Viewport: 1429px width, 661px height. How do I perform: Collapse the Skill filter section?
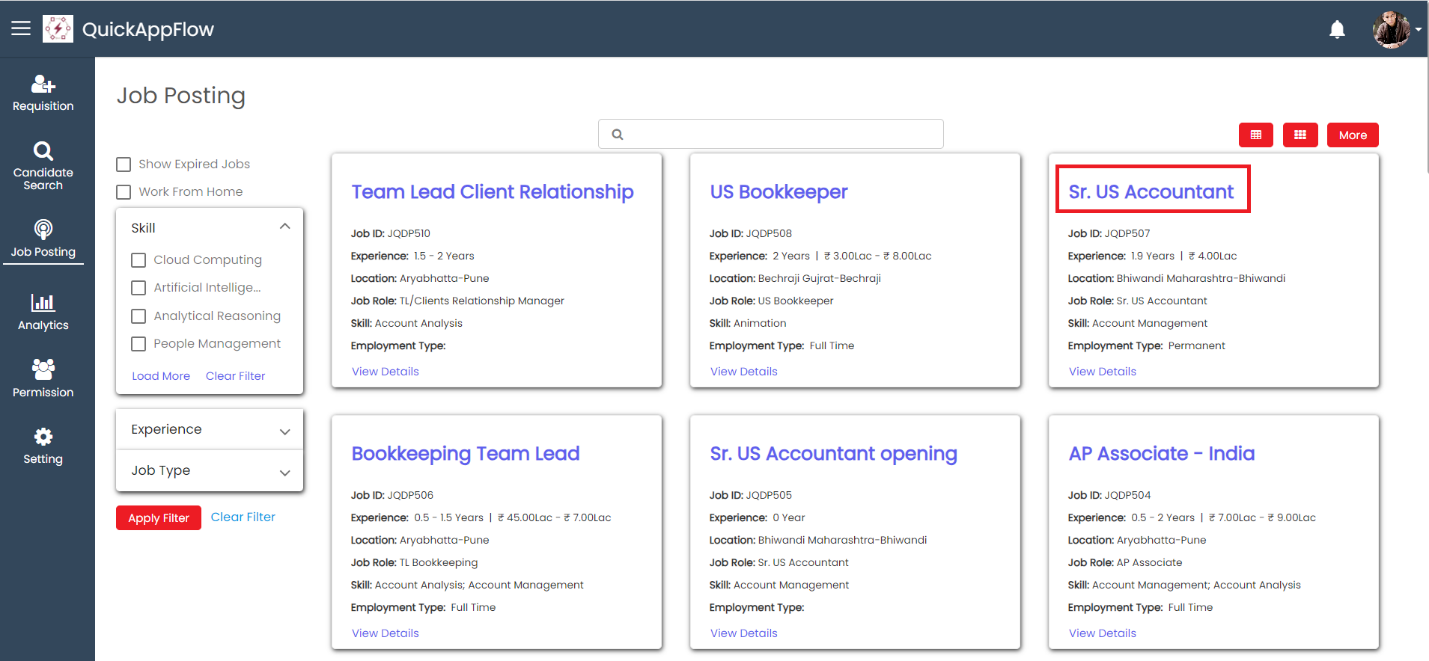point(285,227)
